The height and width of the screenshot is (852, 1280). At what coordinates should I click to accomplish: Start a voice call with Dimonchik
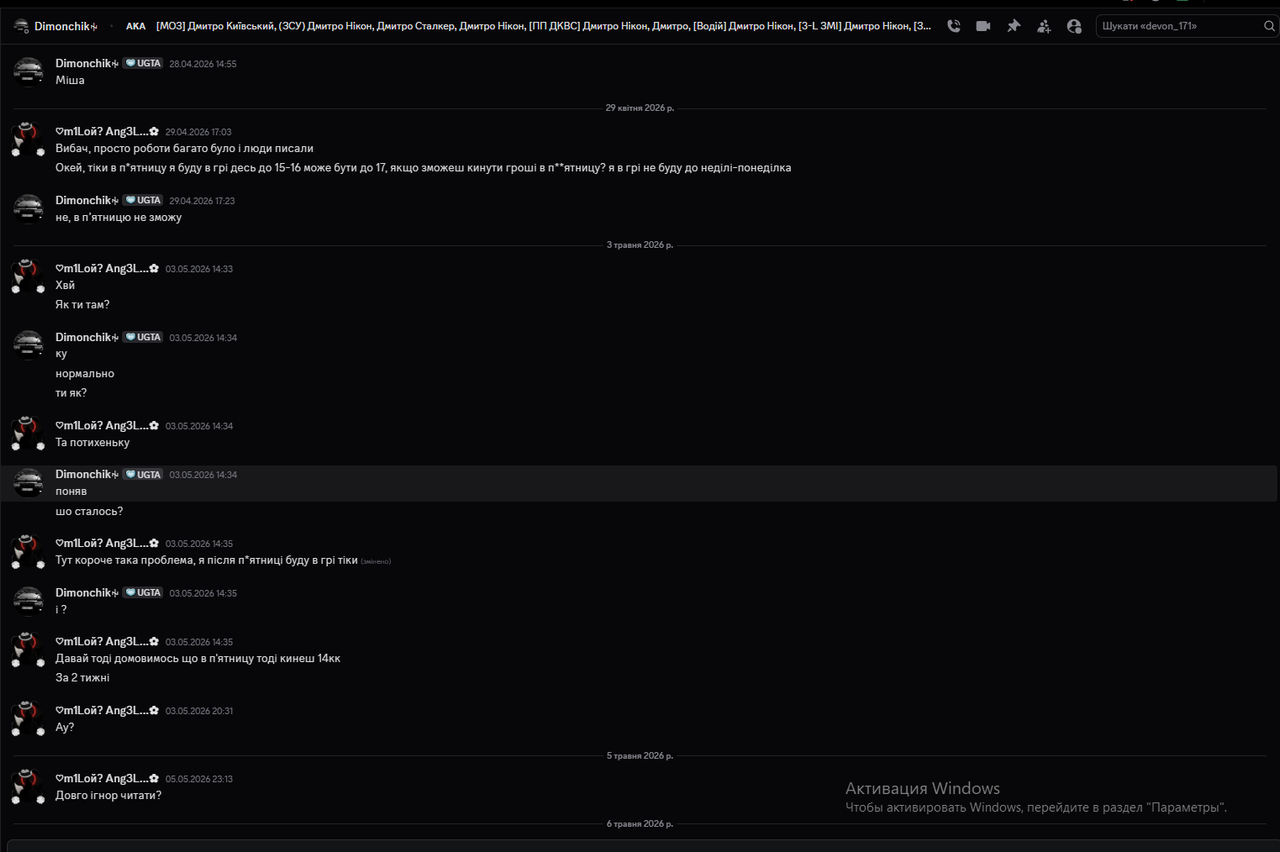click(954, 26)
